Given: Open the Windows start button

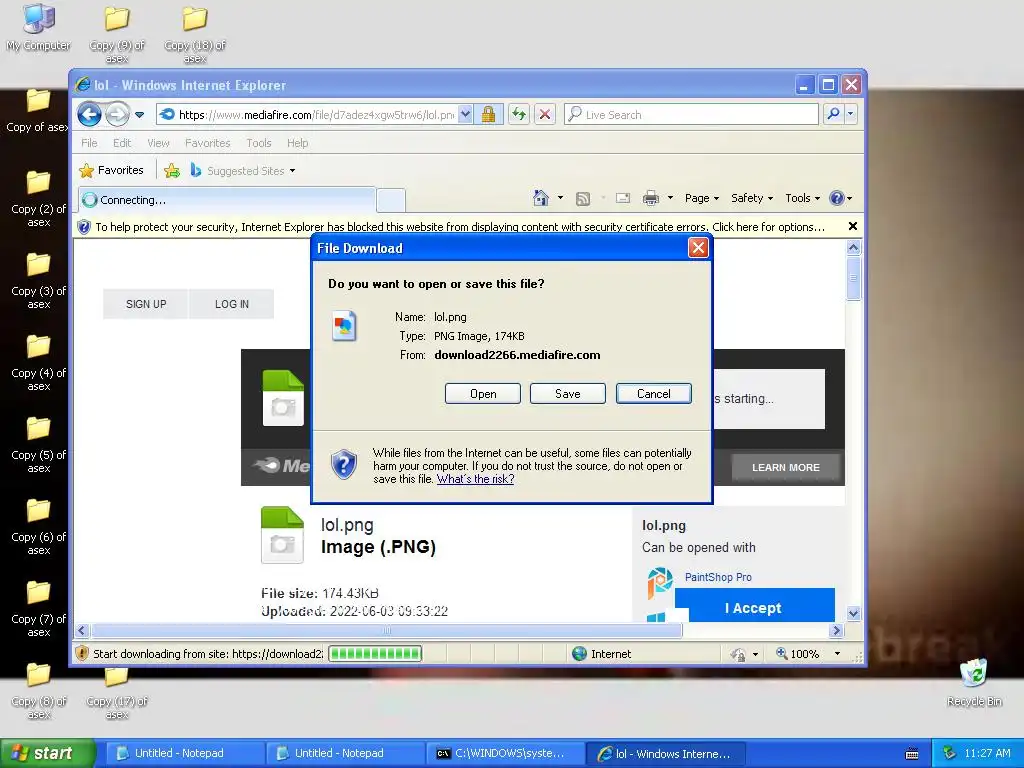Looking at the screenshot, I should pos(48,753).
